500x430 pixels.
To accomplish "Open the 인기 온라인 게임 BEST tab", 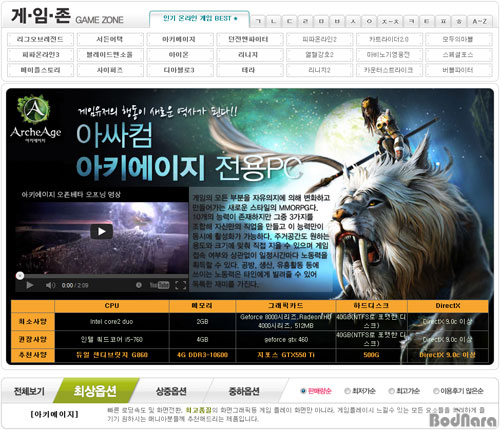I will tap(200, 19).
